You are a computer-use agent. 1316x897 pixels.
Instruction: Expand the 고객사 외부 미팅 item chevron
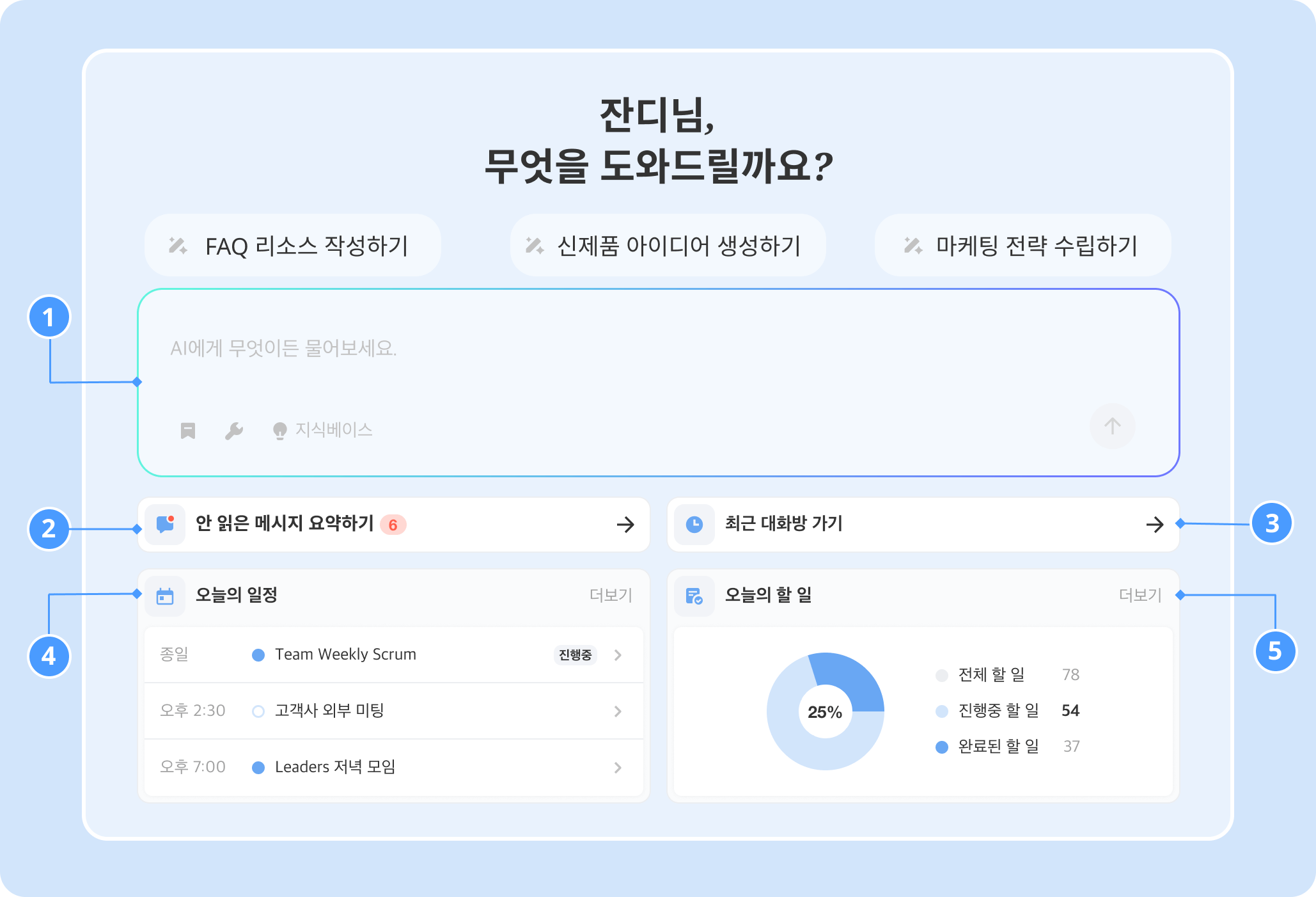[618, 711]
